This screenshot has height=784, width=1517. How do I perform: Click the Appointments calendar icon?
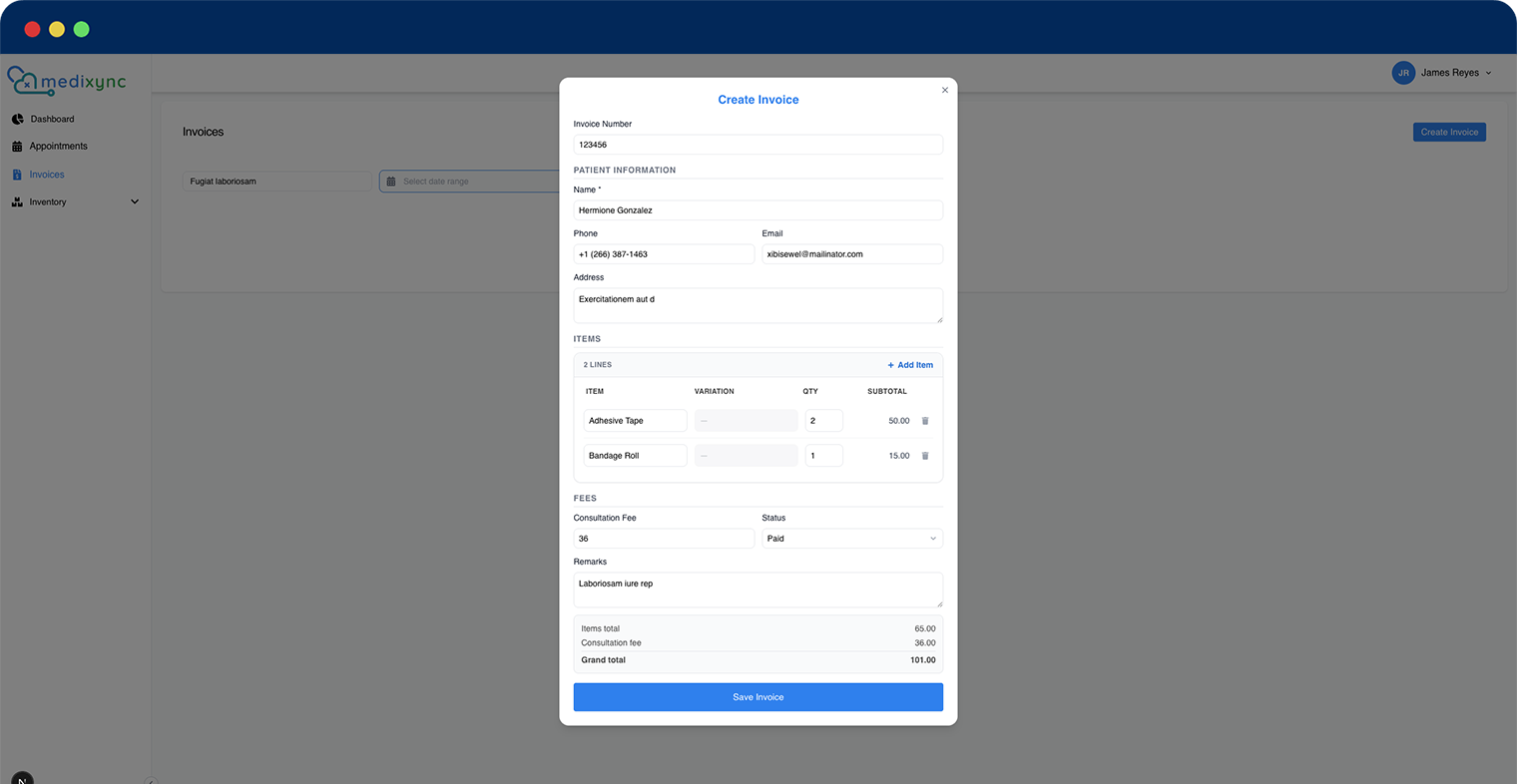pos(17,147)
